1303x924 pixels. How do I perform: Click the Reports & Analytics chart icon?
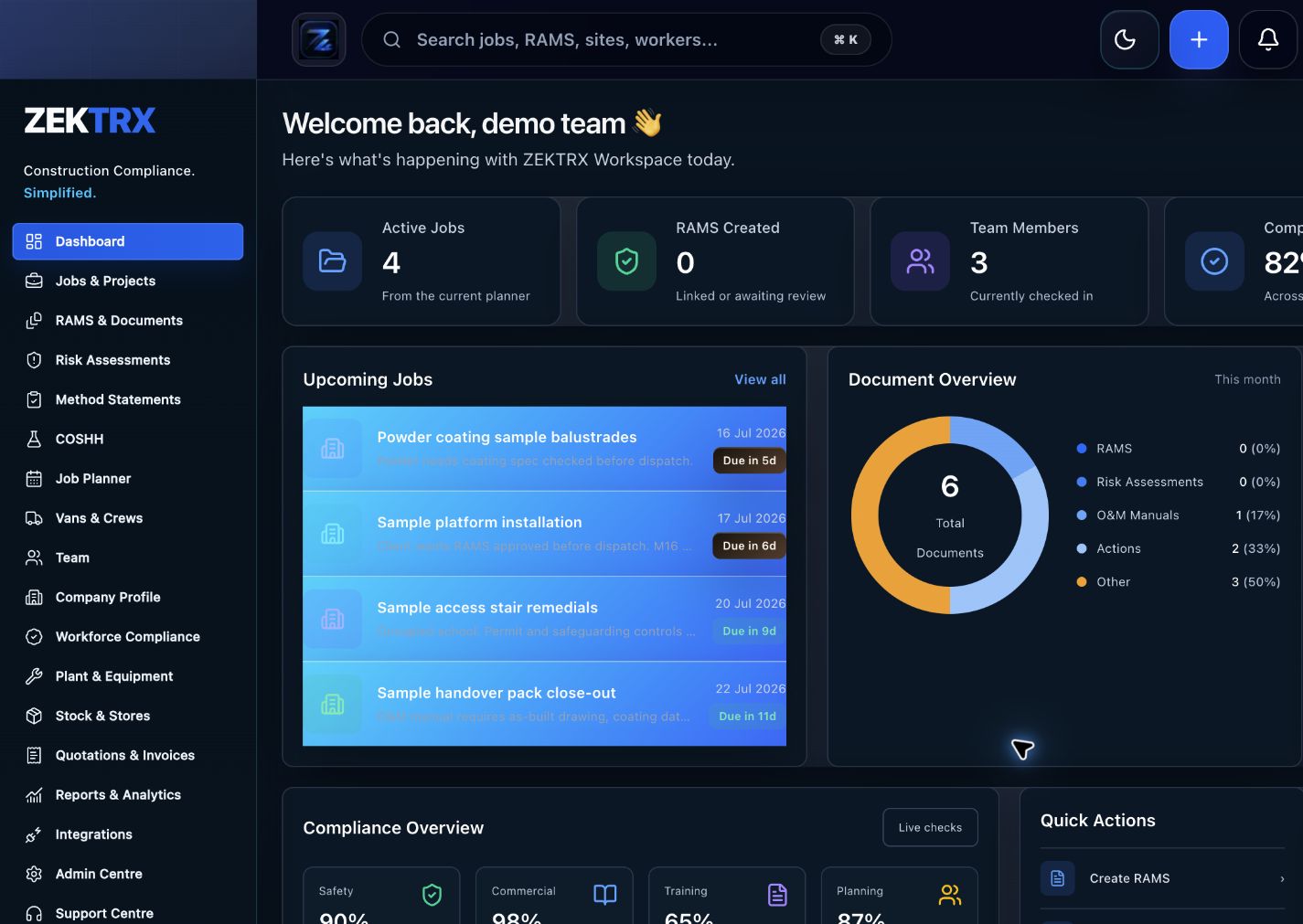tap(34, 794)
